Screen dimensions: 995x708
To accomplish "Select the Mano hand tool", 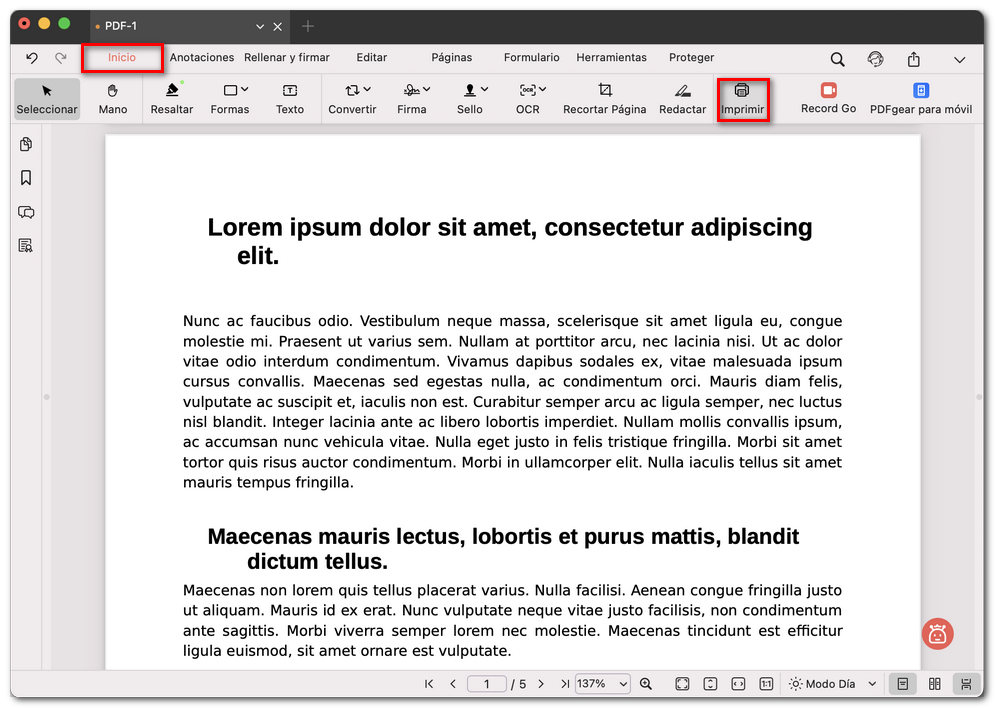I will [112, 99].
